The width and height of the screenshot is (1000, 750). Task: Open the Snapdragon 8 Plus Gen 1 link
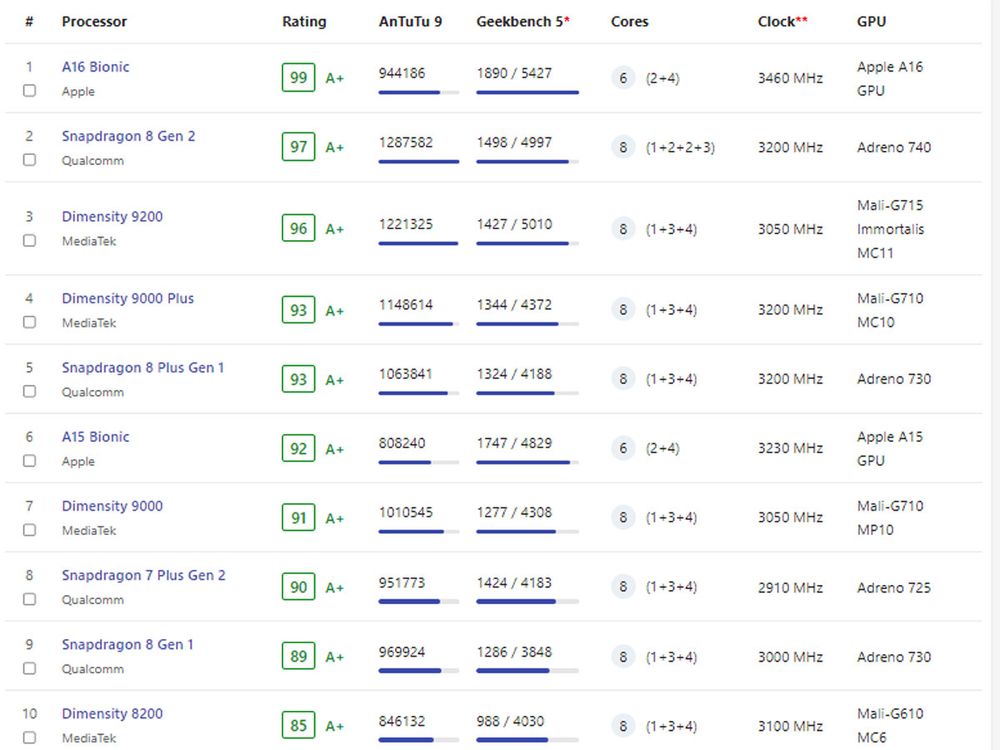(x=143, y=368)
